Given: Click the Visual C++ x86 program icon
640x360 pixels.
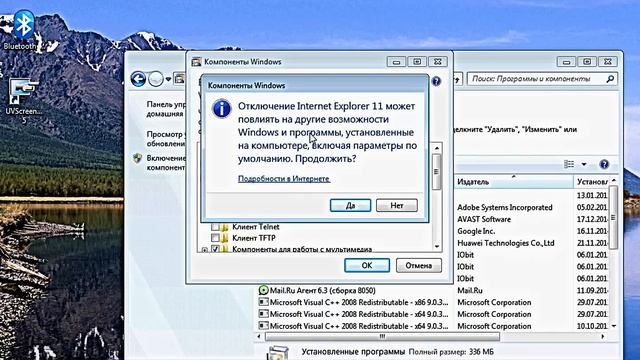Looking at the screenshot, I should point(263,302).
